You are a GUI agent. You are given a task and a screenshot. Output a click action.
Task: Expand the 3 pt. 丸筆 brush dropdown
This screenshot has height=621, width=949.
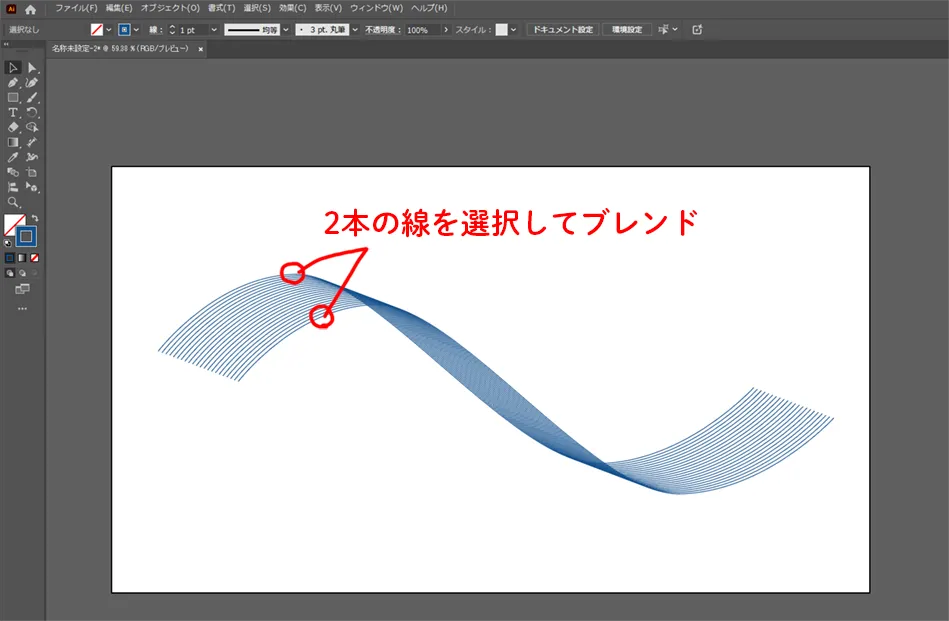(354, 30)
